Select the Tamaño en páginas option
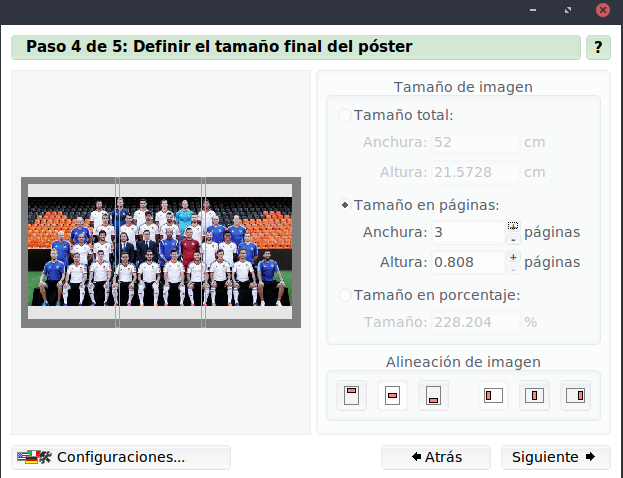 [345, 205]
